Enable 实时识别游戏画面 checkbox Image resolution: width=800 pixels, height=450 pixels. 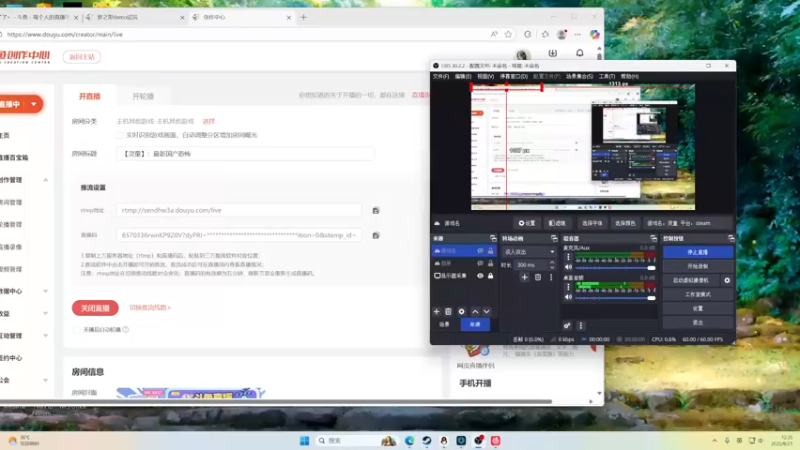tap(119, 135)
